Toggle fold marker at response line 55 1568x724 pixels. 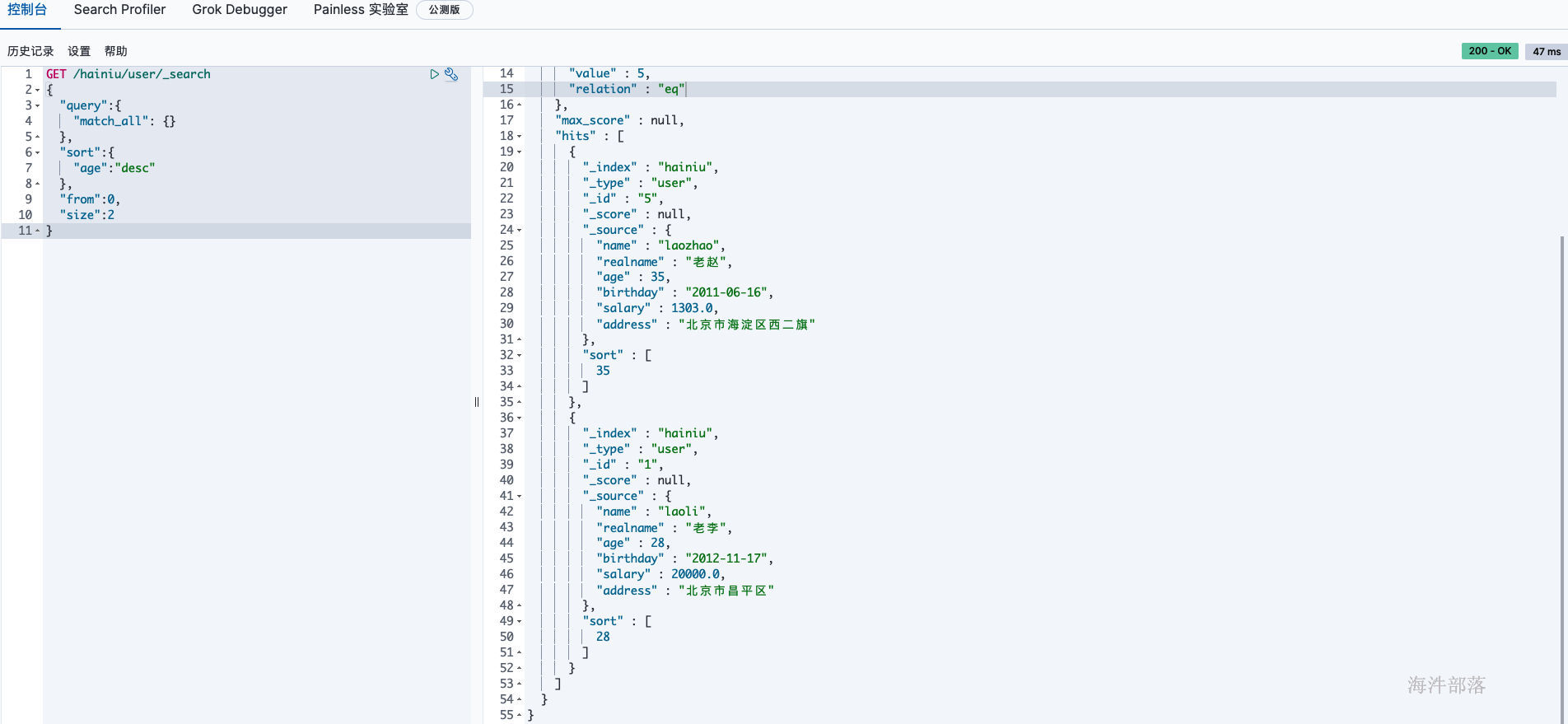(520, 715)
